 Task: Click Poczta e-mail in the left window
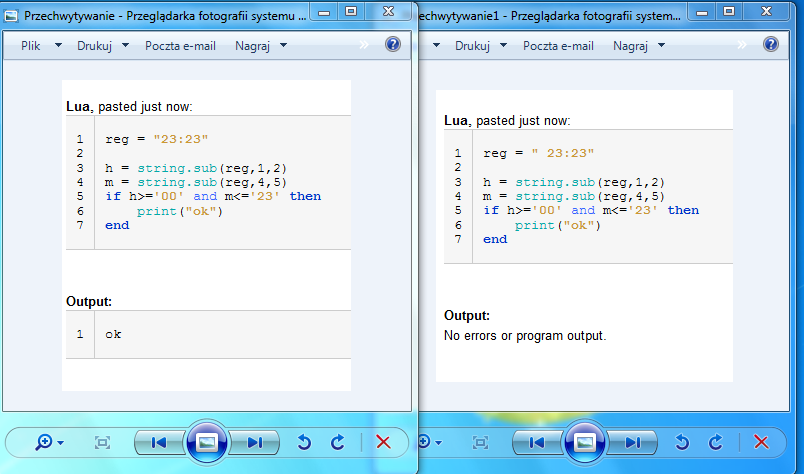pos(180,46)
